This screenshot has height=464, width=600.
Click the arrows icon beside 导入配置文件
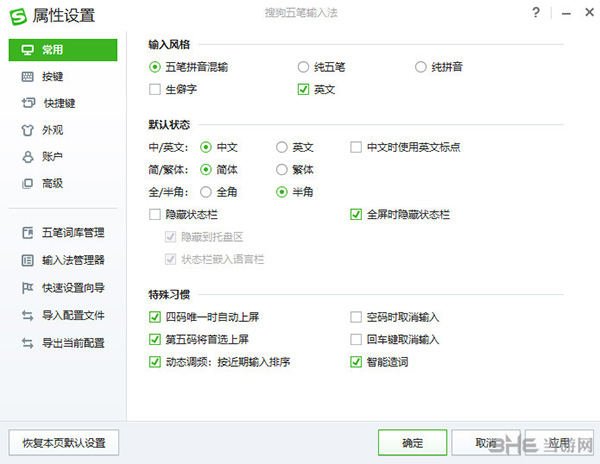click(28, 315)
